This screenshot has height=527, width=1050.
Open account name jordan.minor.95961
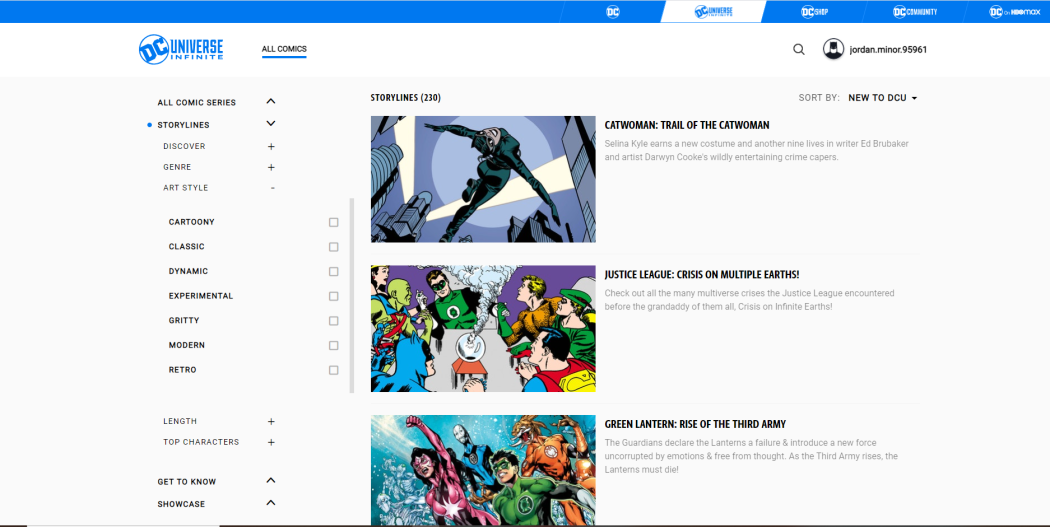tap(888, 50)
